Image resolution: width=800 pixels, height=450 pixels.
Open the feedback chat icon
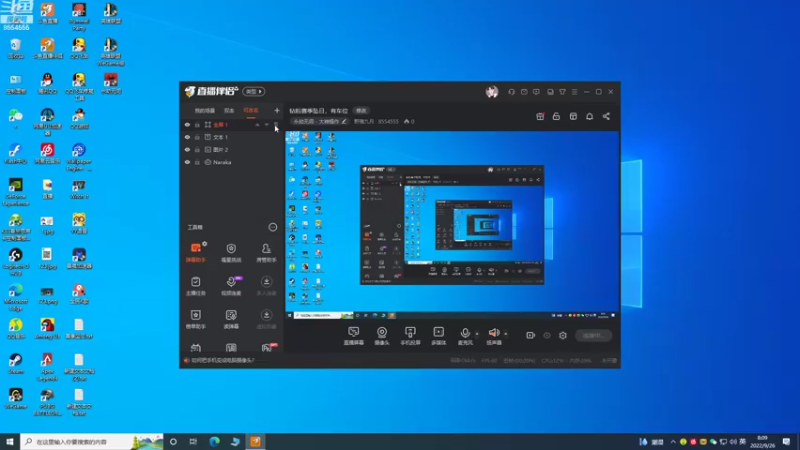pos(536,92)
